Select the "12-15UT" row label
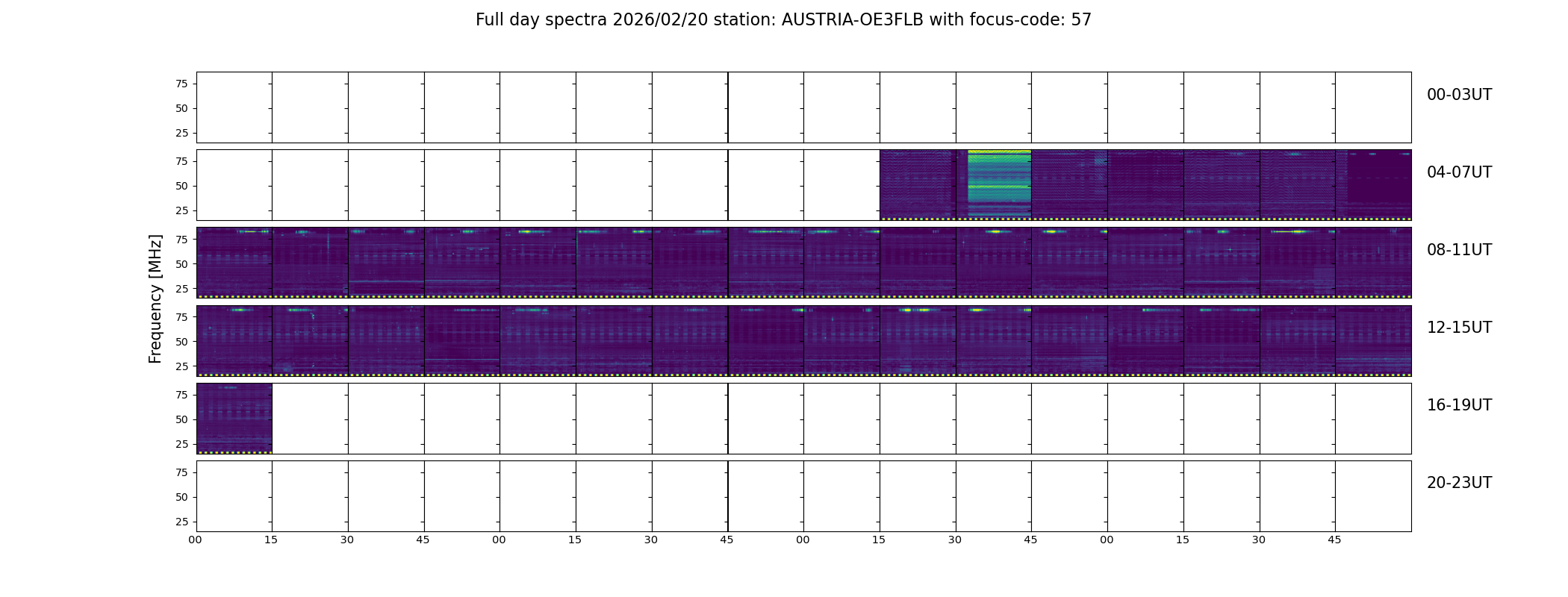Screen dimensions: 1568x597 point(1459,328)
